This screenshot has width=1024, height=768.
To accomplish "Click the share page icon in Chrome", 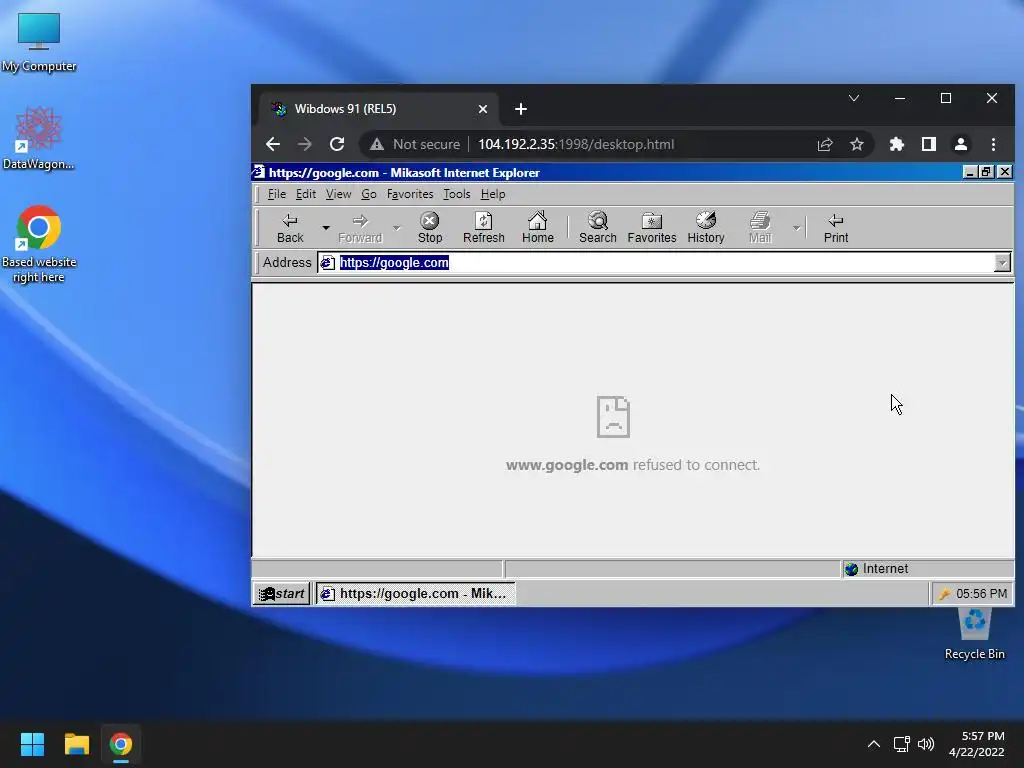I will 825,144.
